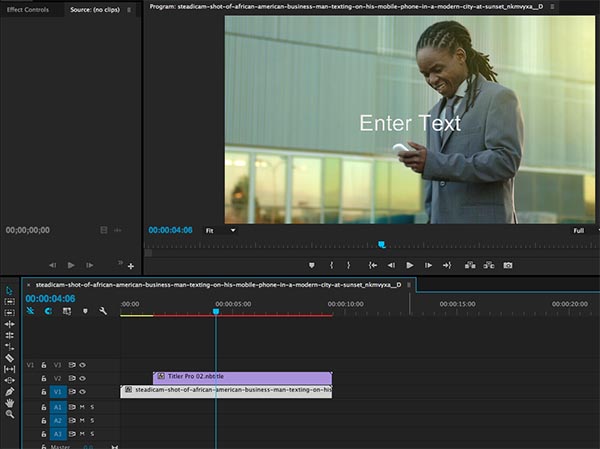
Task: Switch to Effect Controls tab
Action: [x=28, y=9]
